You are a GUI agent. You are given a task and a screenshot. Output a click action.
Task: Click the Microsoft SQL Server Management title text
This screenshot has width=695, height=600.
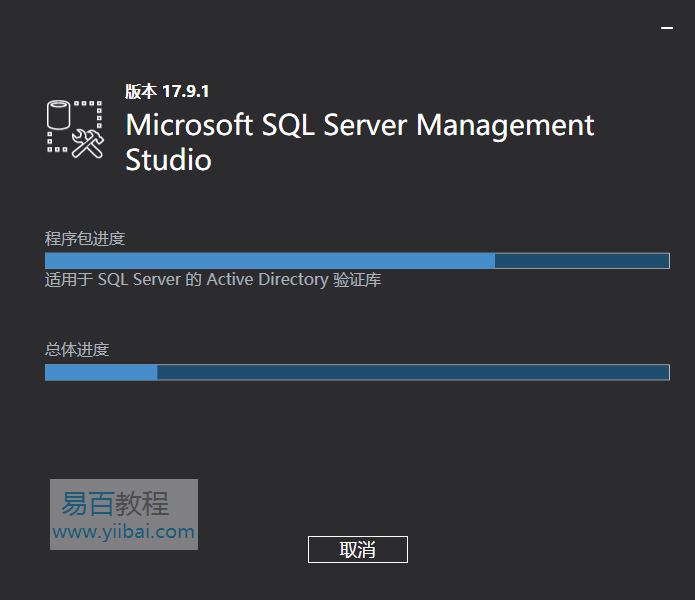click(x=359, y=125)
